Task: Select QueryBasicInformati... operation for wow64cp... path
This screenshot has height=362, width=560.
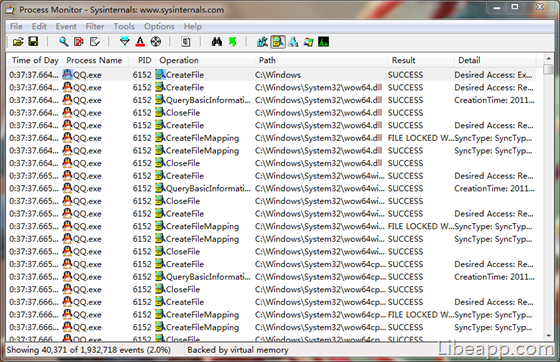Action: (x=208, y=277)
